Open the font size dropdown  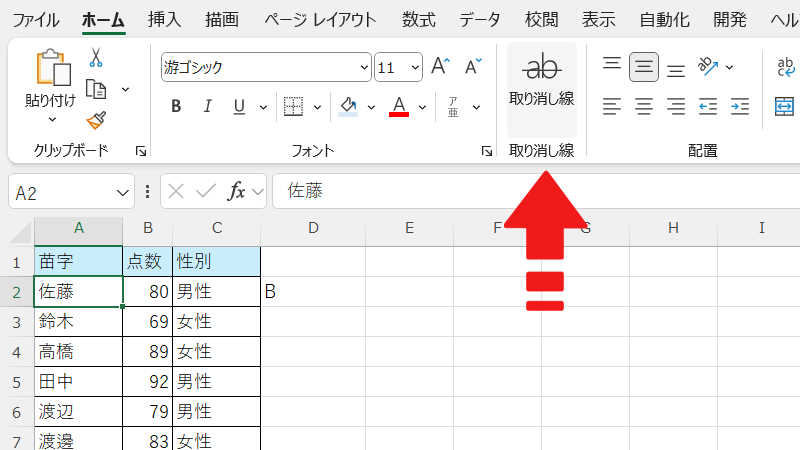(x=414, y=68)
